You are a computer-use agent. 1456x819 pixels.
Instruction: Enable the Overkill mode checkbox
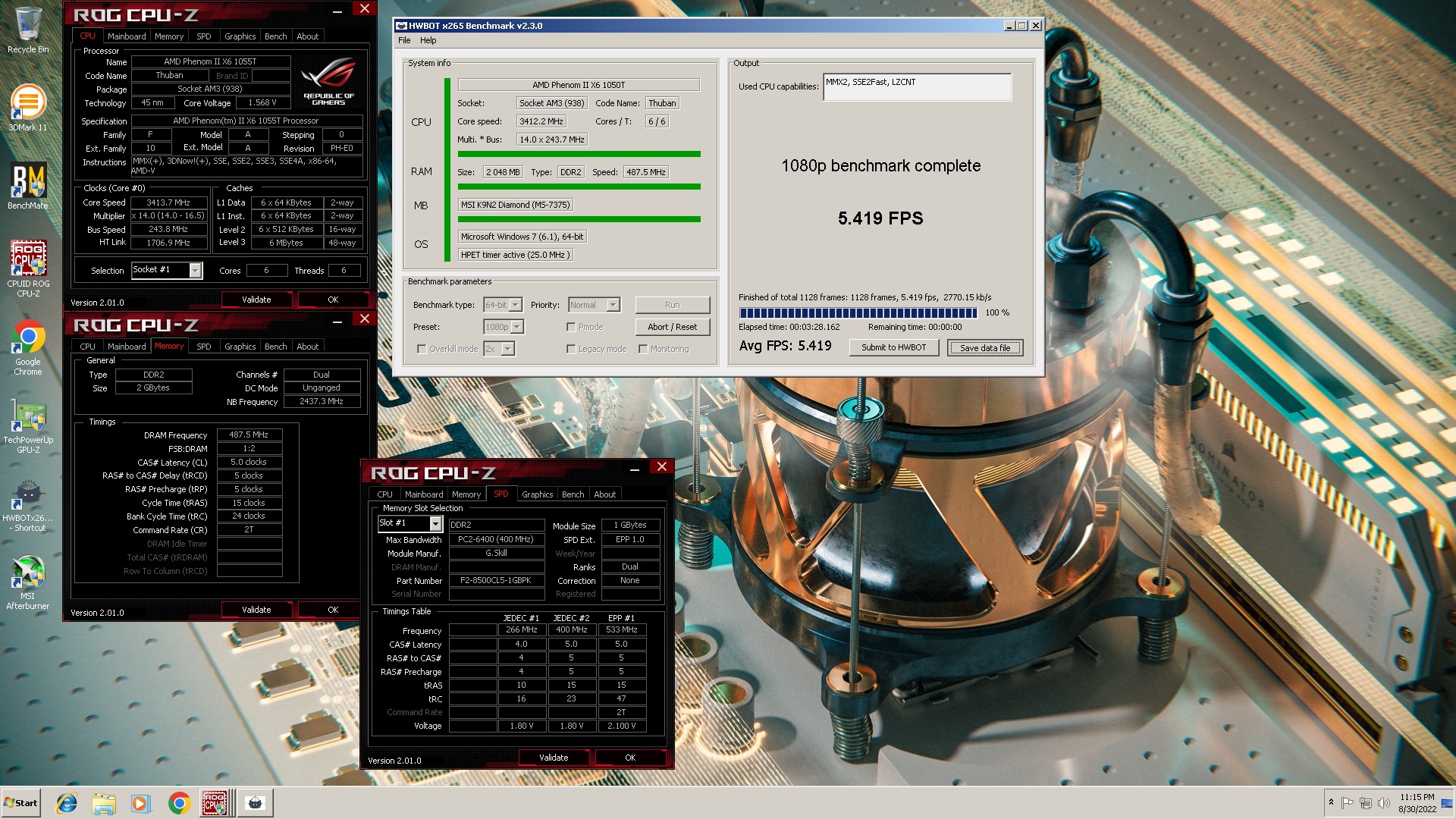click(422, 349)
